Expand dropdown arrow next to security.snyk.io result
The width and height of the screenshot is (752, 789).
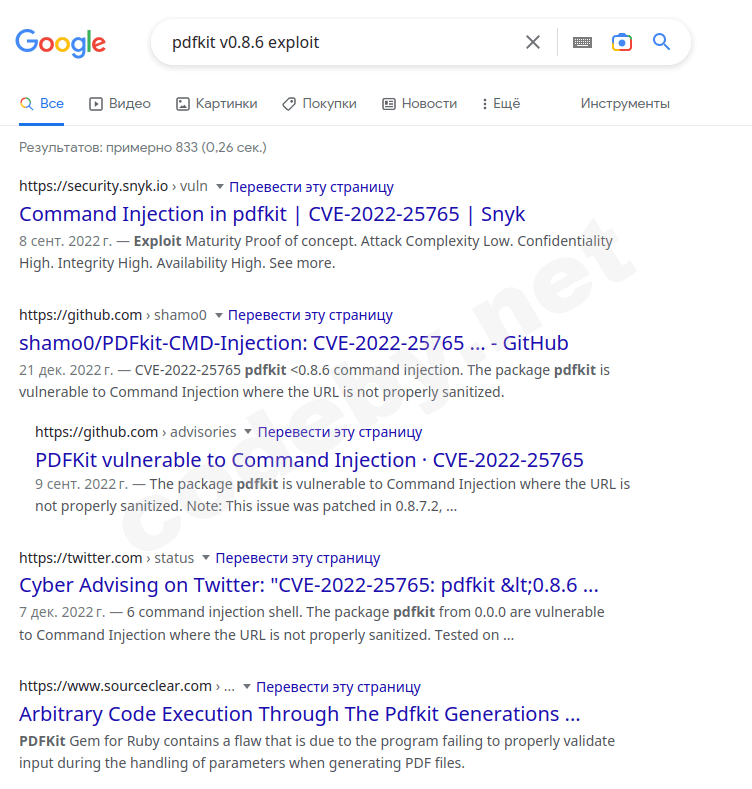pos(220,186)
